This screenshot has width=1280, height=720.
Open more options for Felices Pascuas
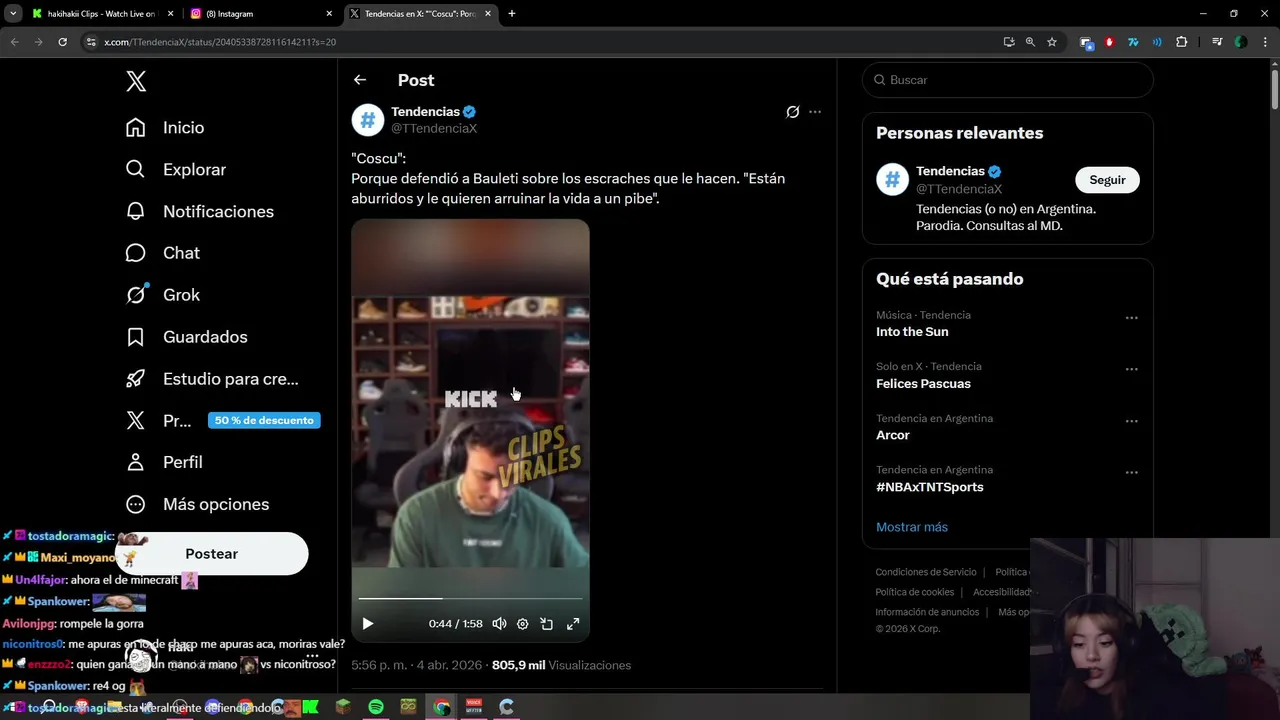tap(1131, 369)
